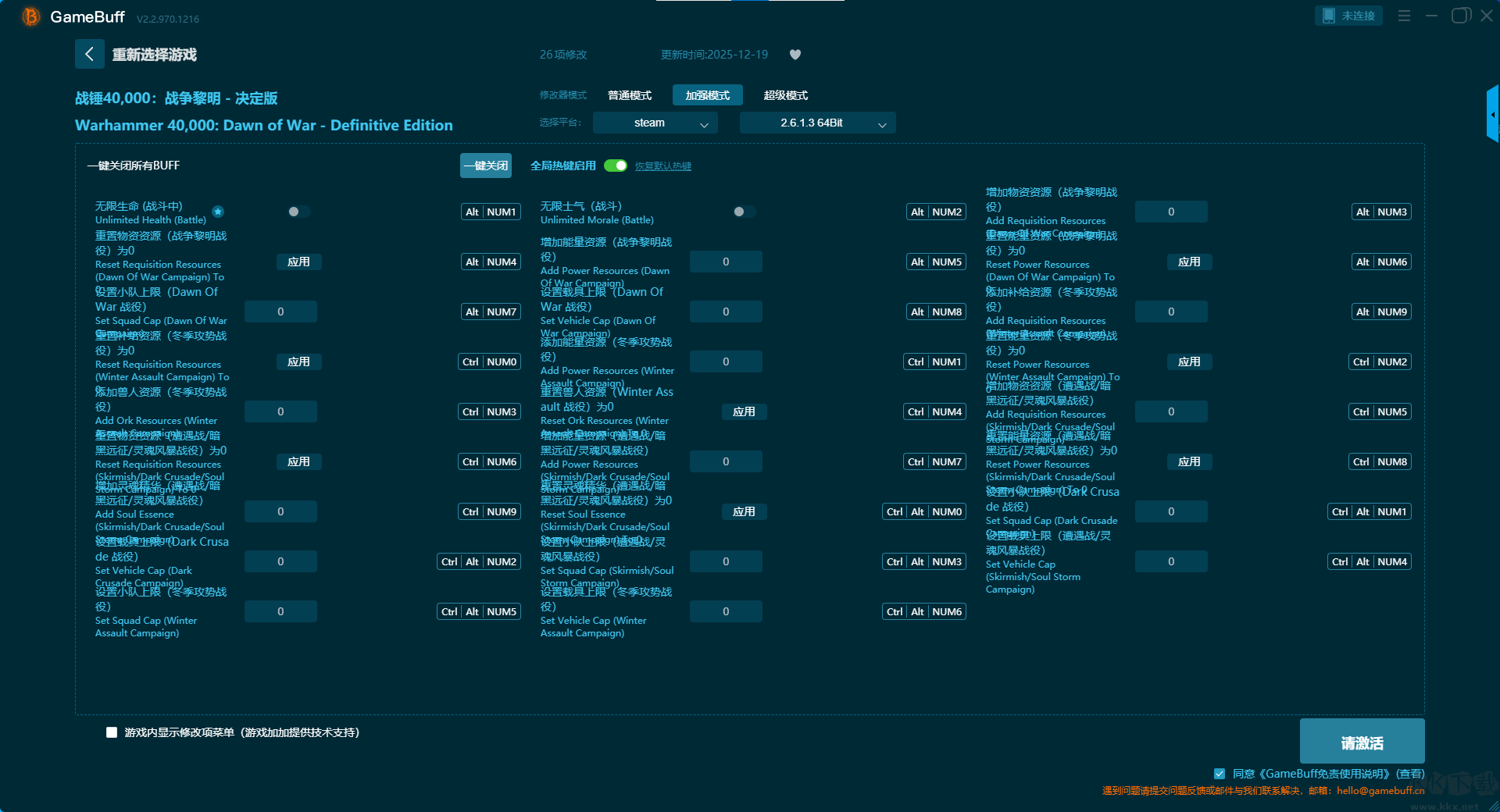
Task: Click the GameBuff logo icon
Action: click(30, 16)
